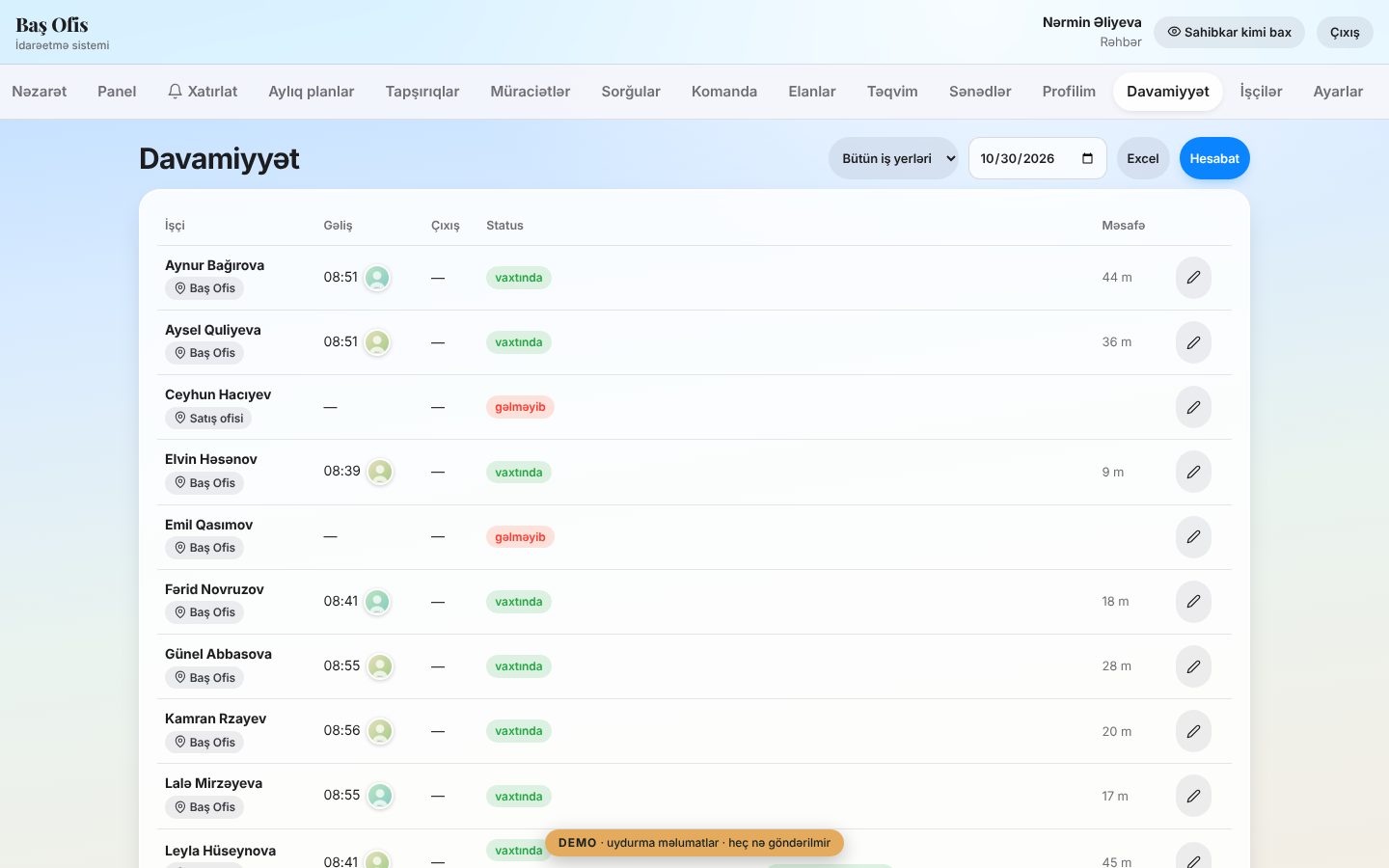The image size is (1389, 868).
Task: Edit Aynur Bağırova's attendance record
Action: click(1193, 278)
